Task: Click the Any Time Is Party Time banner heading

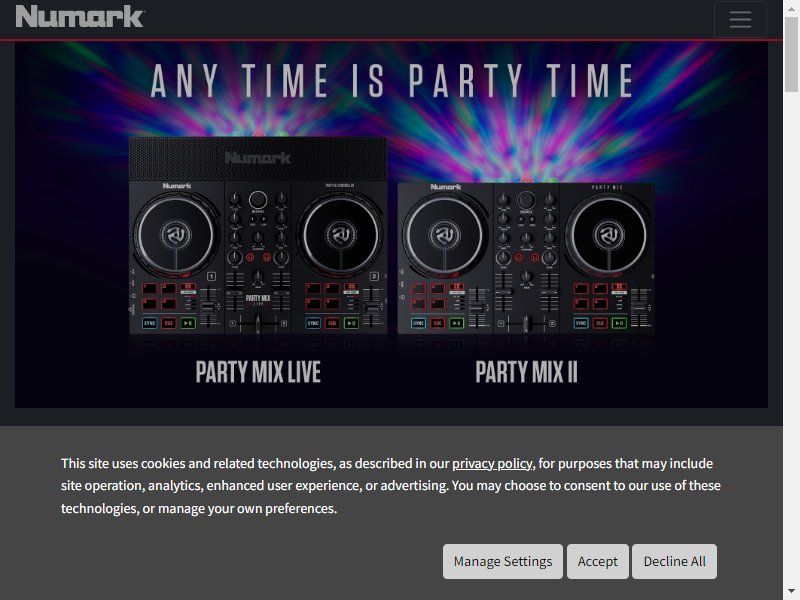Action: (x=392, y=81)
